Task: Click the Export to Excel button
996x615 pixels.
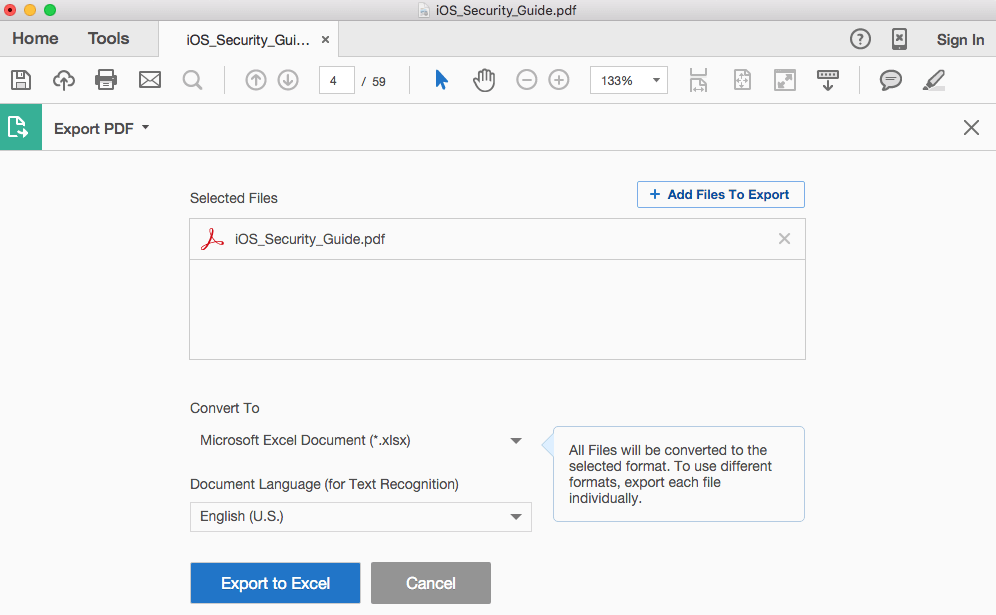Action: click(275, 583)
